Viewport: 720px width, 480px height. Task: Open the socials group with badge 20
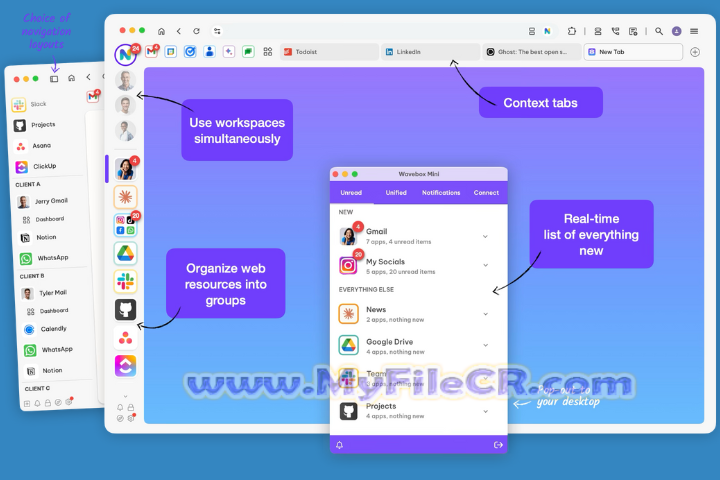pyautogui.click(x=125, y=225)
